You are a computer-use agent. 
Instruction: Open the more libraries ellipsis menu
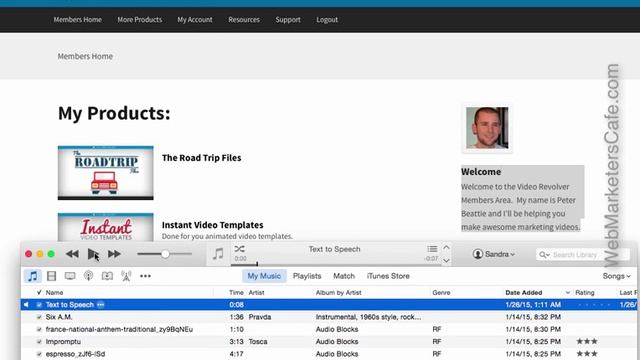point(145,276)
